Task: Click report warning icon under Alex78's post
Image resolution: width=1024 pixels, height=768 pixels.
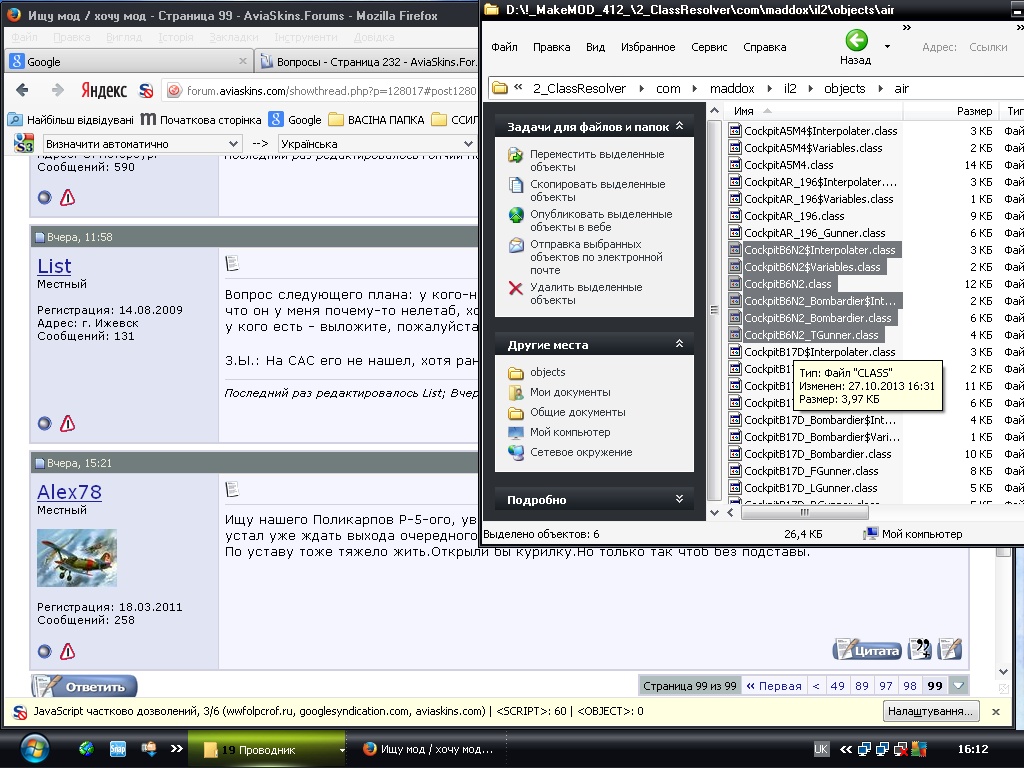Action: pyautogui.click(x=67, y=651)
